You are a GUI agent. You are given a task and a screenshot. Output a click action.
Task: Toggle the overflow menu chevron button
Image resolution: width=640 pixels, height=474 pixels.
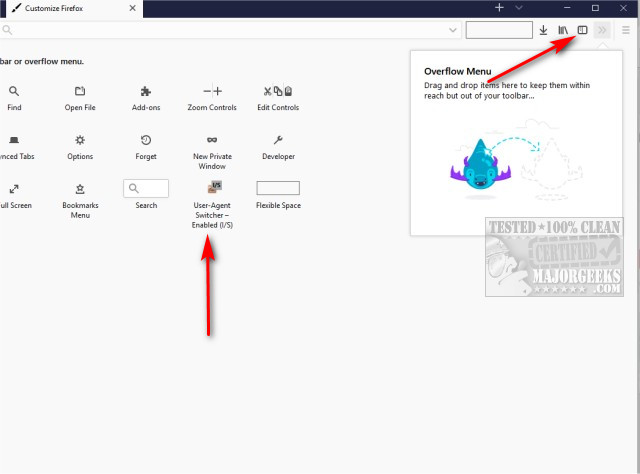pos(602,30)
